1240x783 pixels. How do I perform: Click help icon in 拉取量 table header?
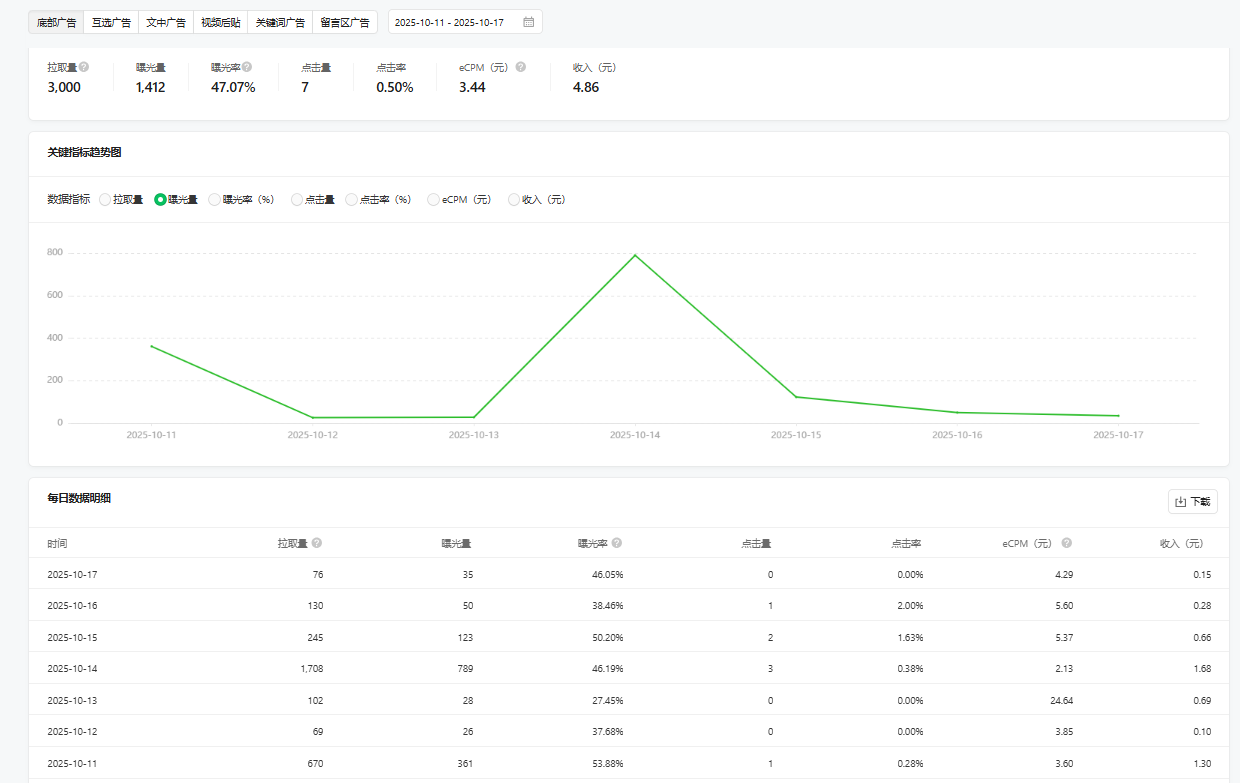tap(317, 543)
